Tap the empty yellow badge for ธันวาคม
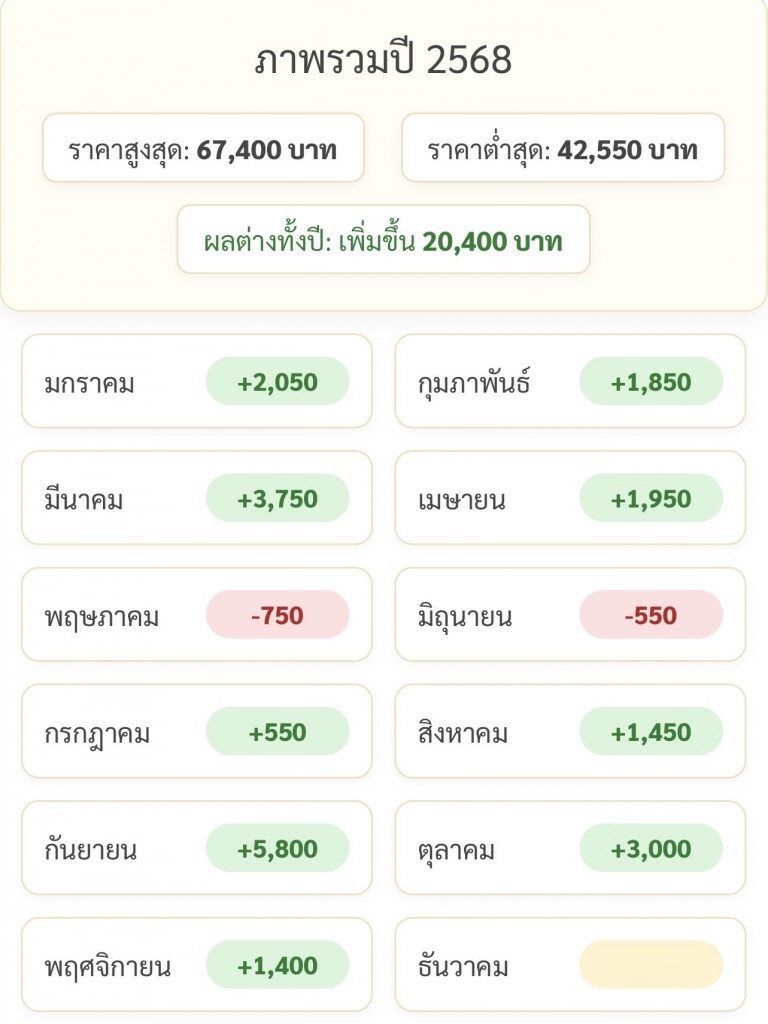The width and height of the screenshot is (768, 1024). click(651, 965)
